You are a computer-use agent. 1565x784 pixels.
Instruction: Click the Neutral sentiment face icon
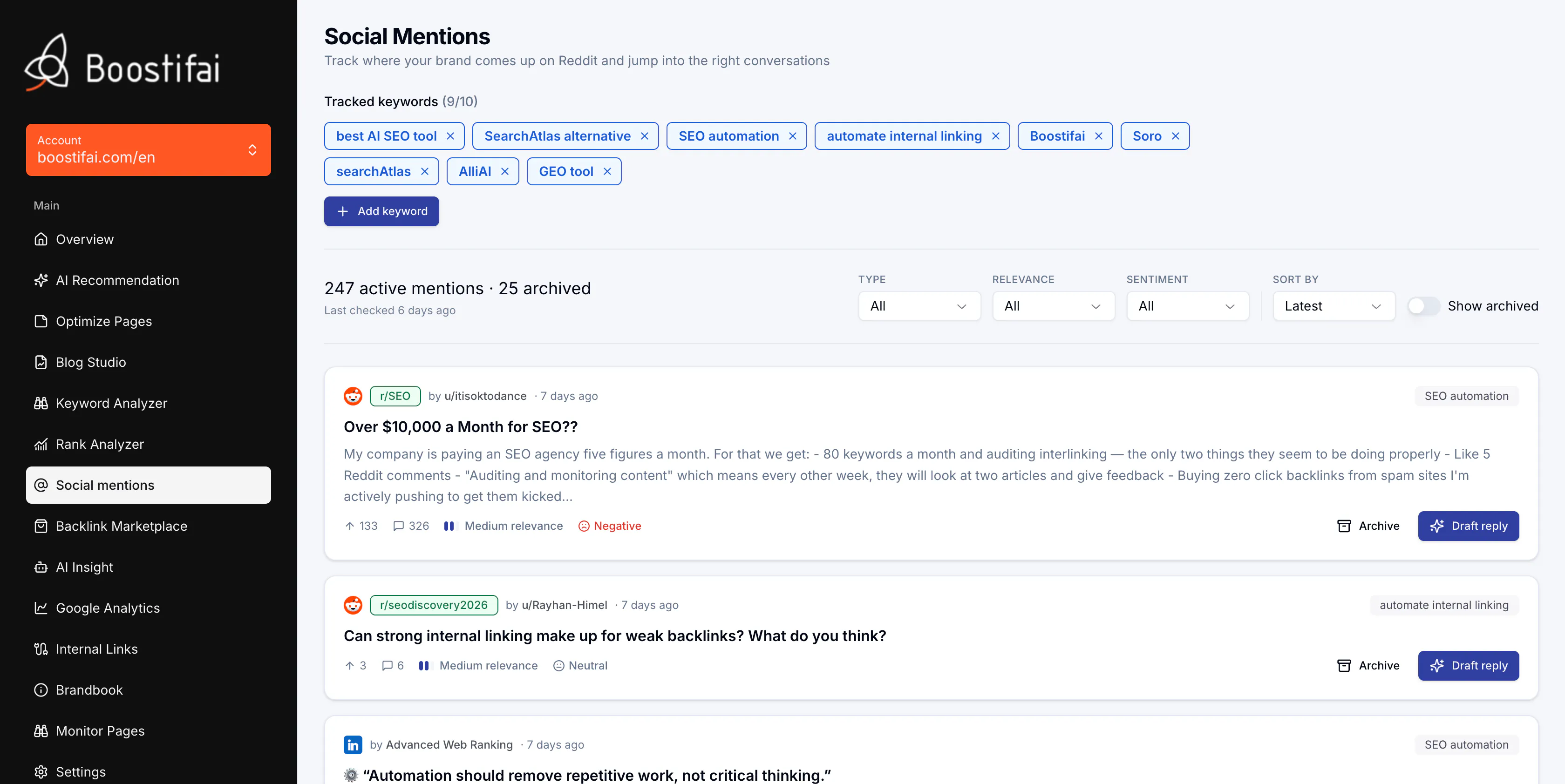(x=559, y=666)
